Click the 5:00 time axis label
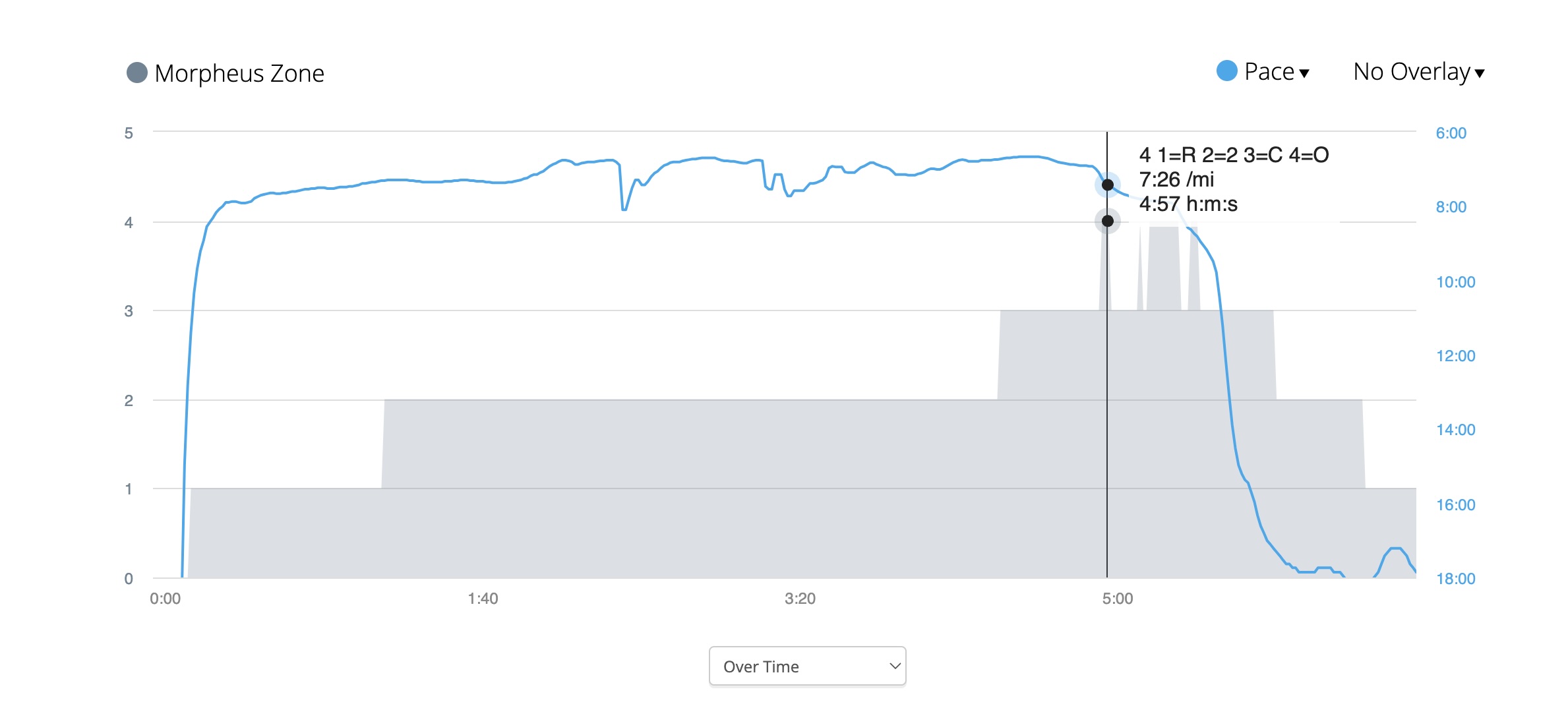The height and width of the screenshot is (708, 1568). click(x=1117, y=599)
